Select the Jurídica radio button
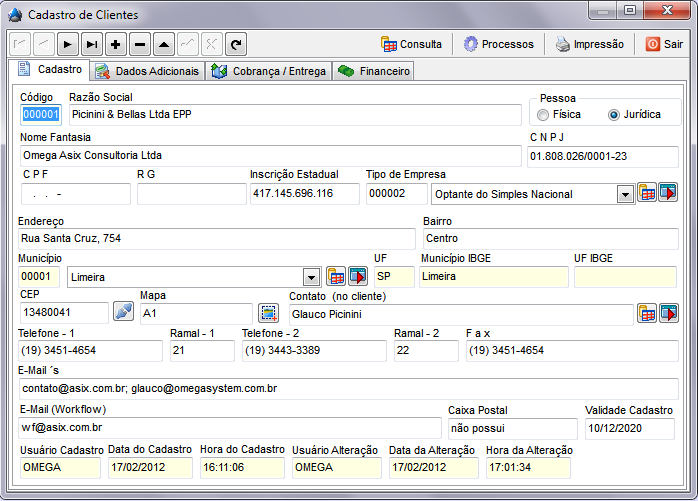Viewport: 698px width, 501px height. point(614,115)
